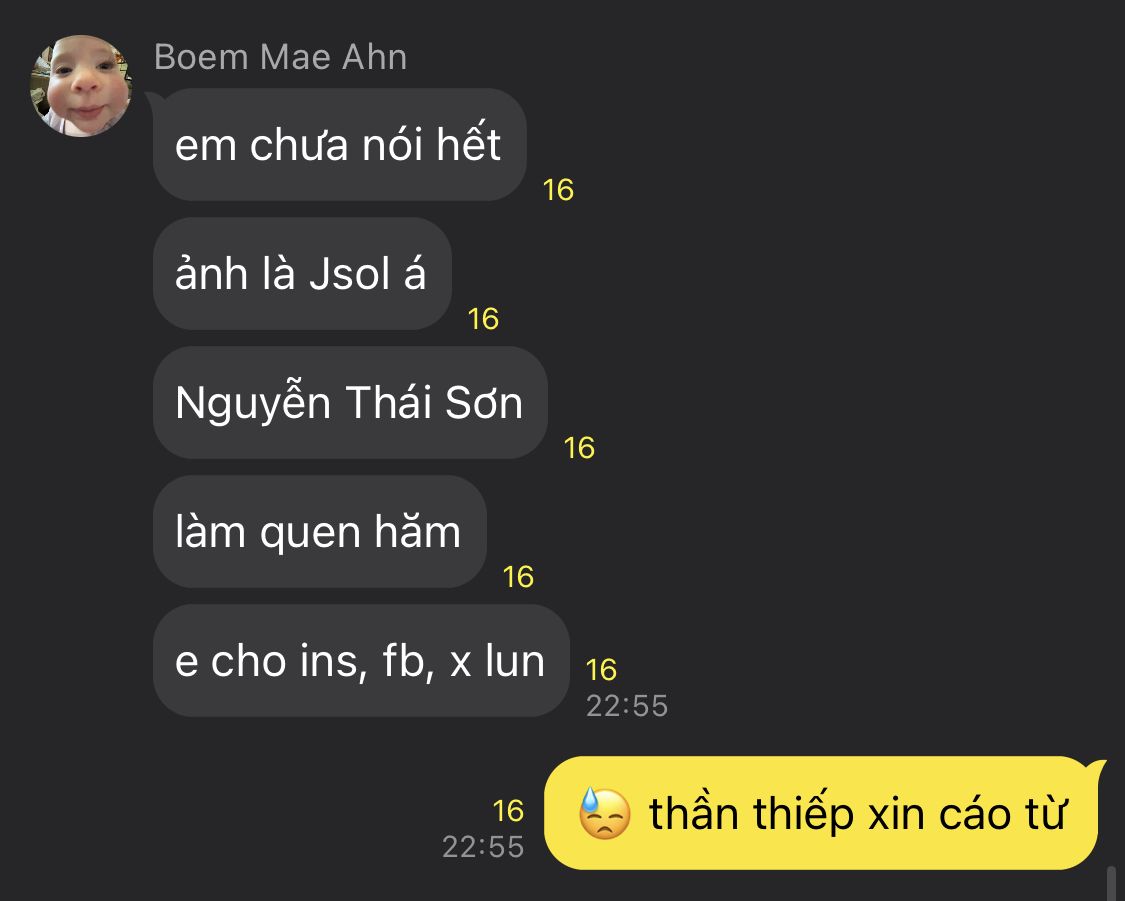Open Boem Mae Ahn's profile picture
Image resolution: width=1125 pixels, height=901 pixels.
click(81, 85)
